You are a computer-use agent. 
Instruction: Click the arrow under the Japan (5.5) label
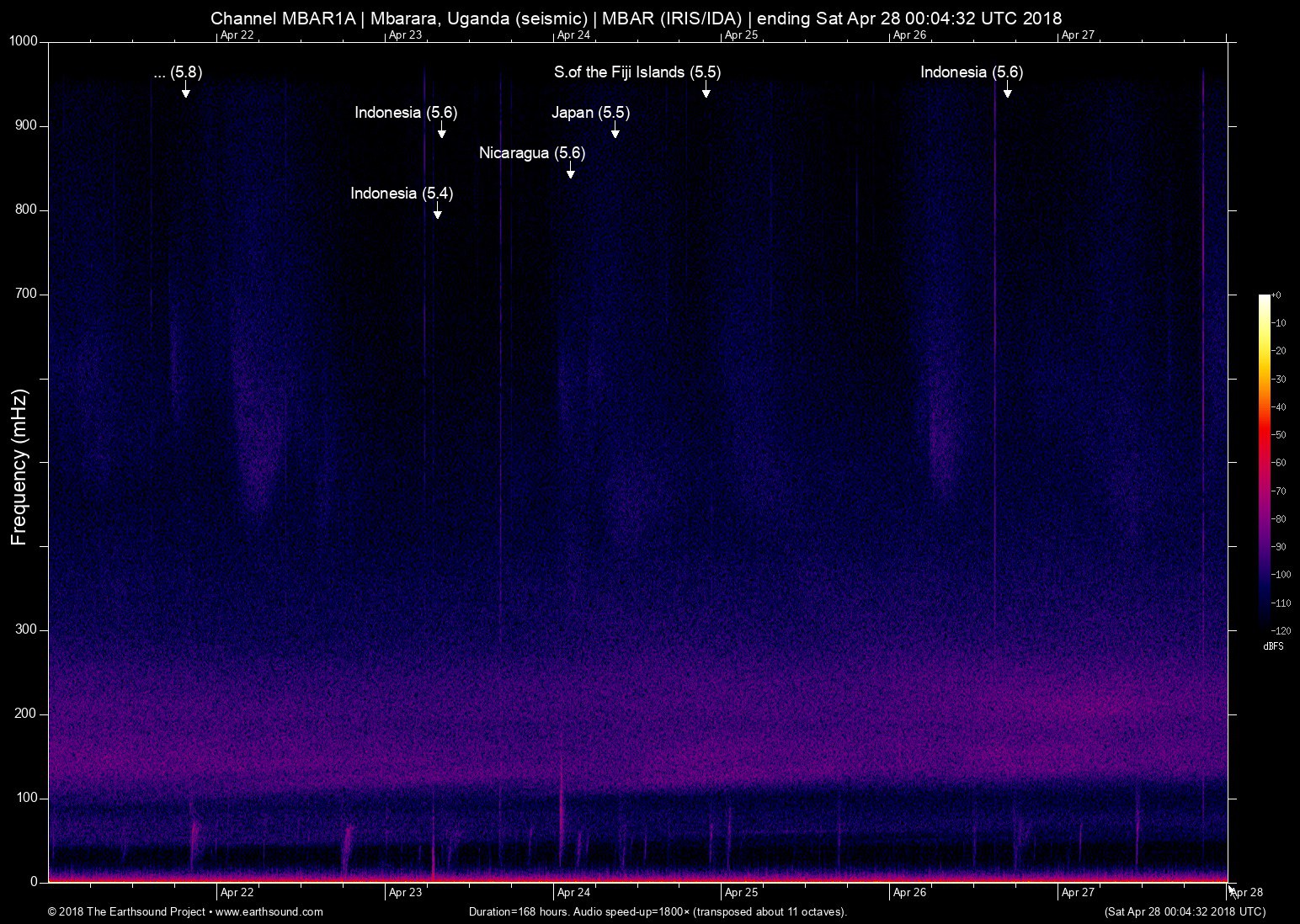click(x=615, y=130)
